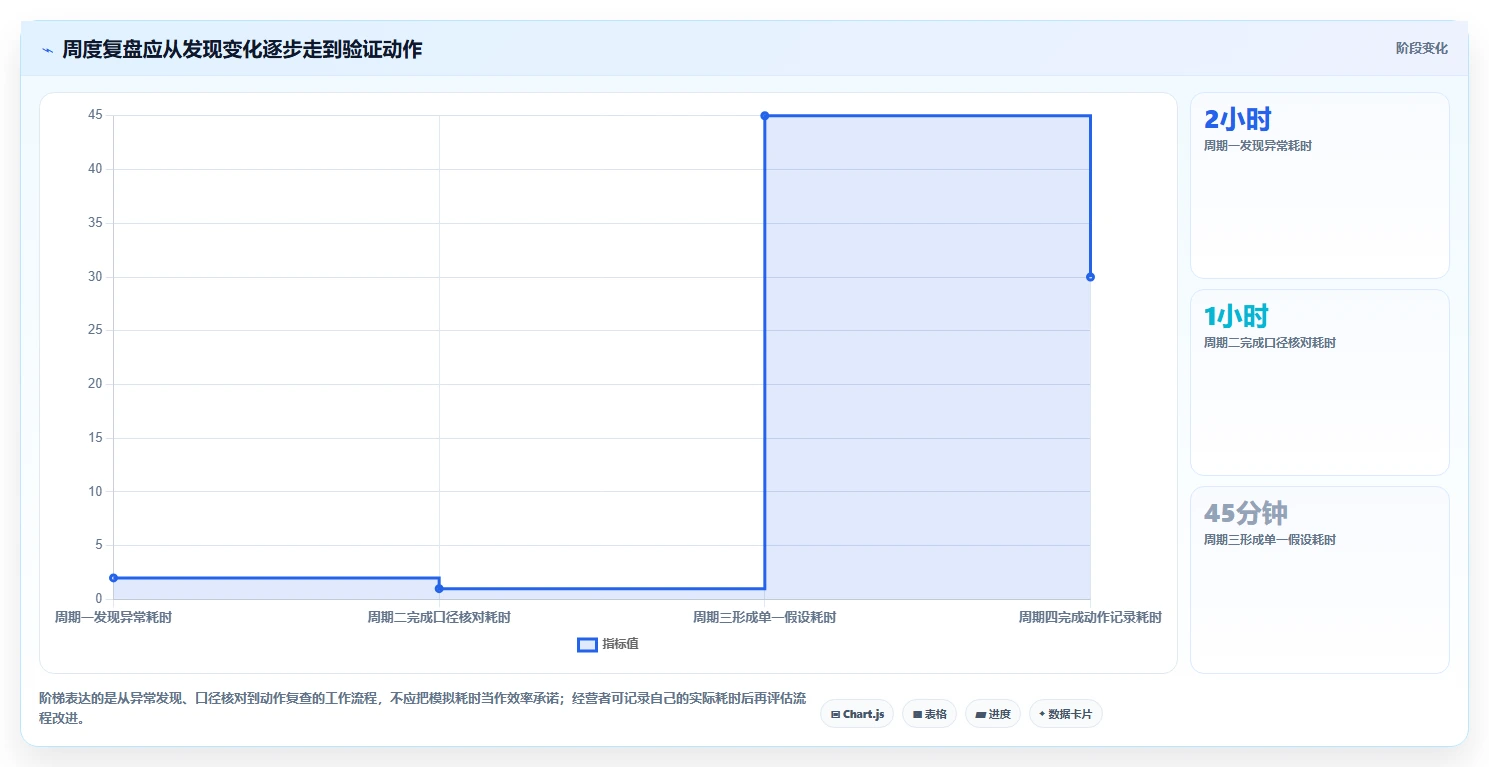This screenshot has height=767, width=1489.
Task: Click the footnote paragraph starting 阶梯表达的是
Action: 422,707
